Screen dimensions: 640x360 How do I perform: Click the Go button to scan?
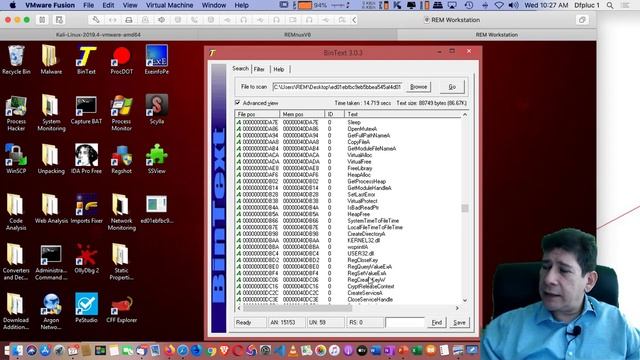pos(452,87)
